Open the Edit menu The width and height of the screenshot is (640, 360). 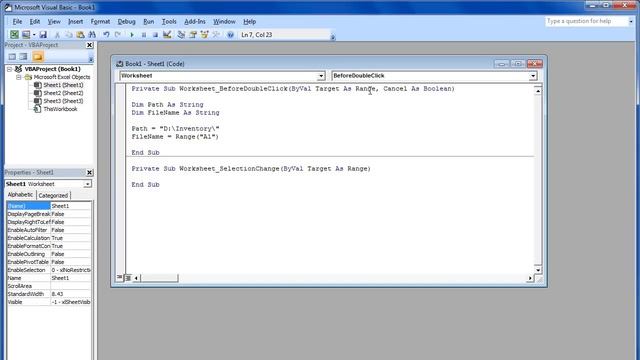click(x=35, y=22)
